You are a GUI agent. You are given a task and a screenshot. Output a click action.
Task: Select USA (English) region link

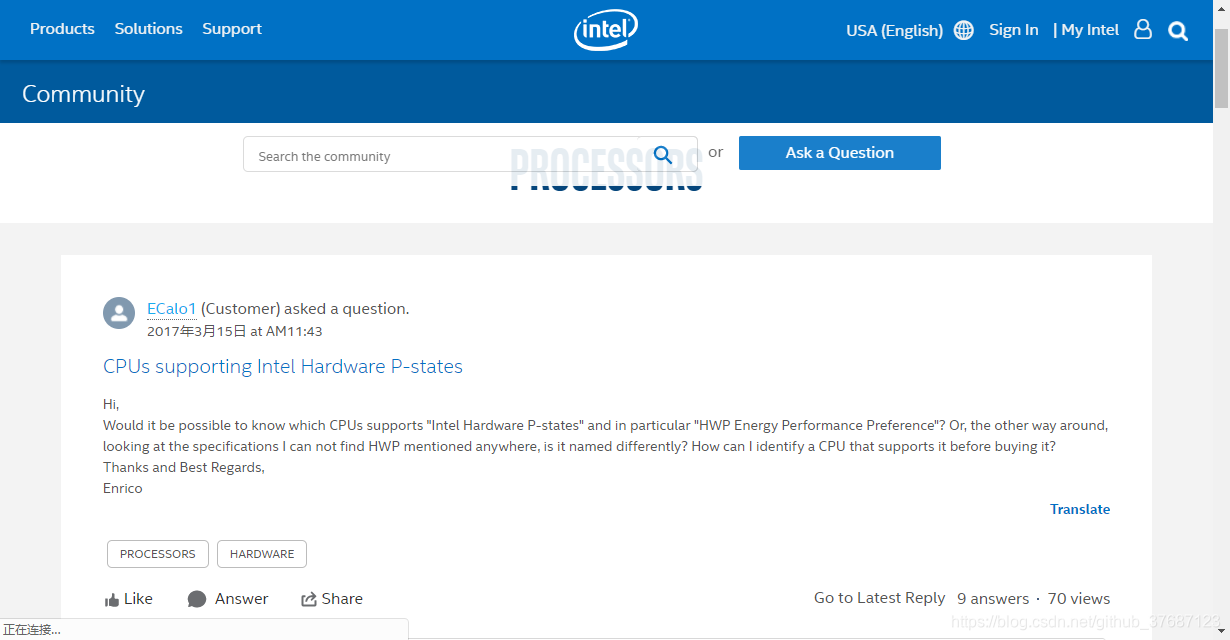[x=894, y=30]
